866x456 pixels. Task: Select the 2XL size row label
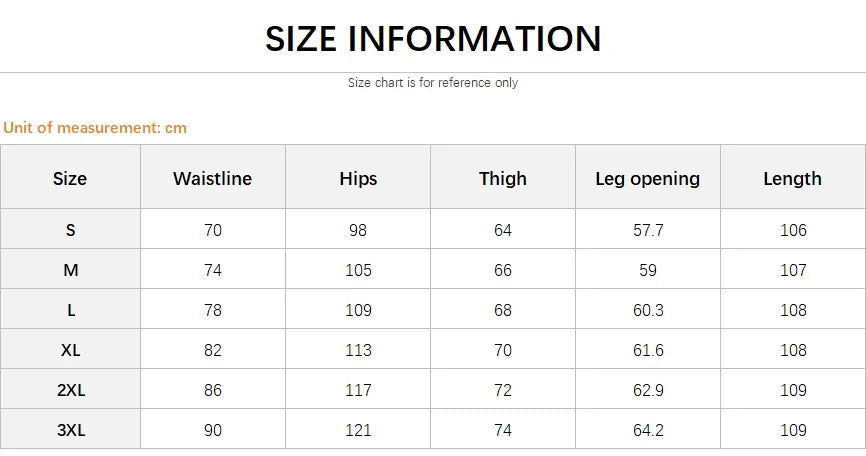tap(70, 390)
